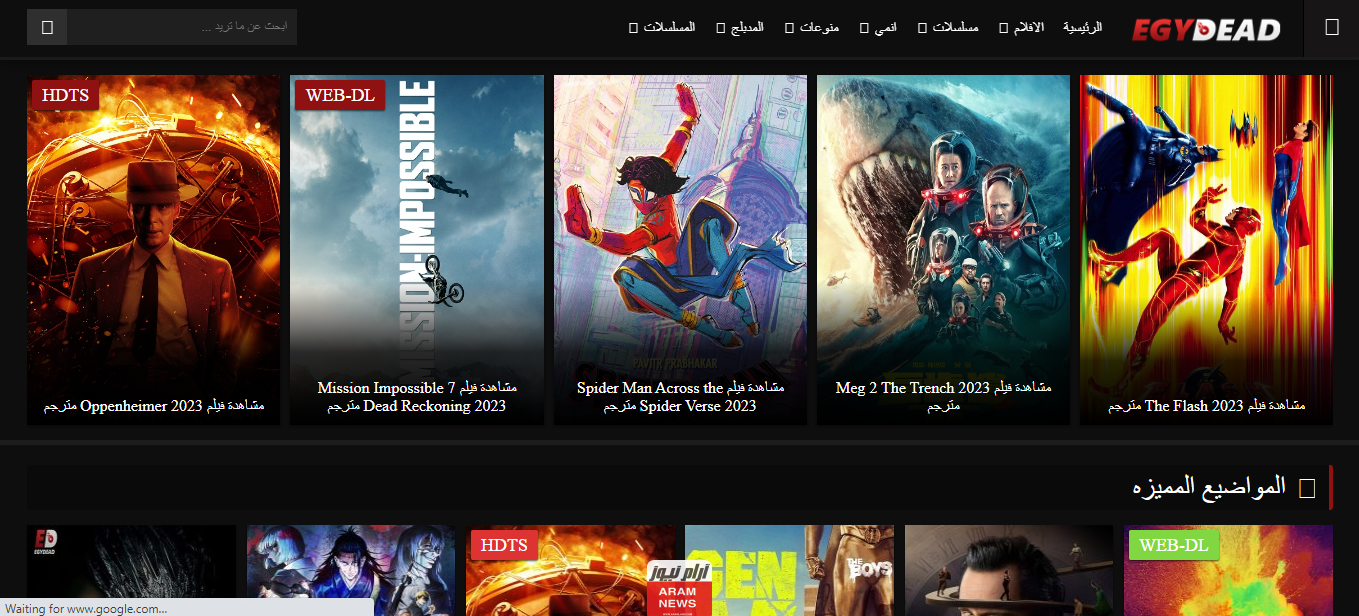Open the Oppenheimer 2023 title link

(x=154, y=406)
